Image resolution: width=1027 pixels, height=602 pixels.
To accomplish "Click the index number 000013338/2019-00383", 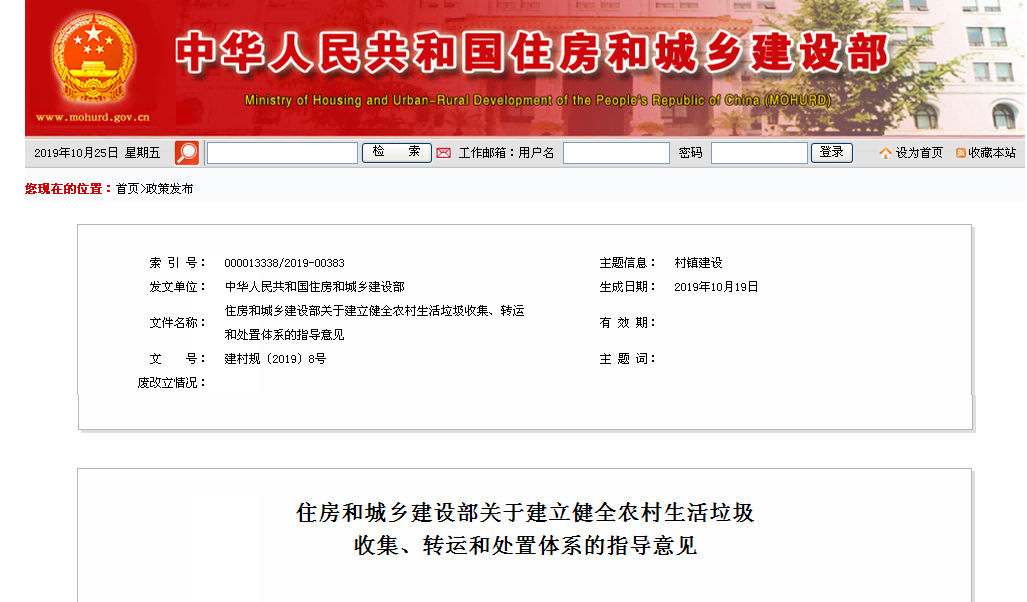I will tap(284, 263).
